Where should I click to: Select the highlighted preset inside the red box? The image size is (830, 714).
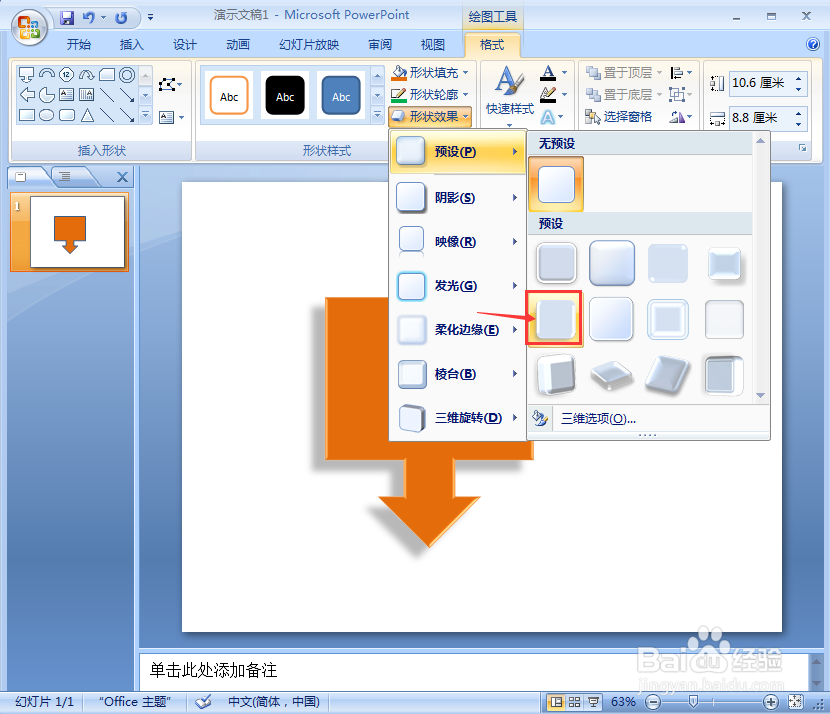pos(555,319)
